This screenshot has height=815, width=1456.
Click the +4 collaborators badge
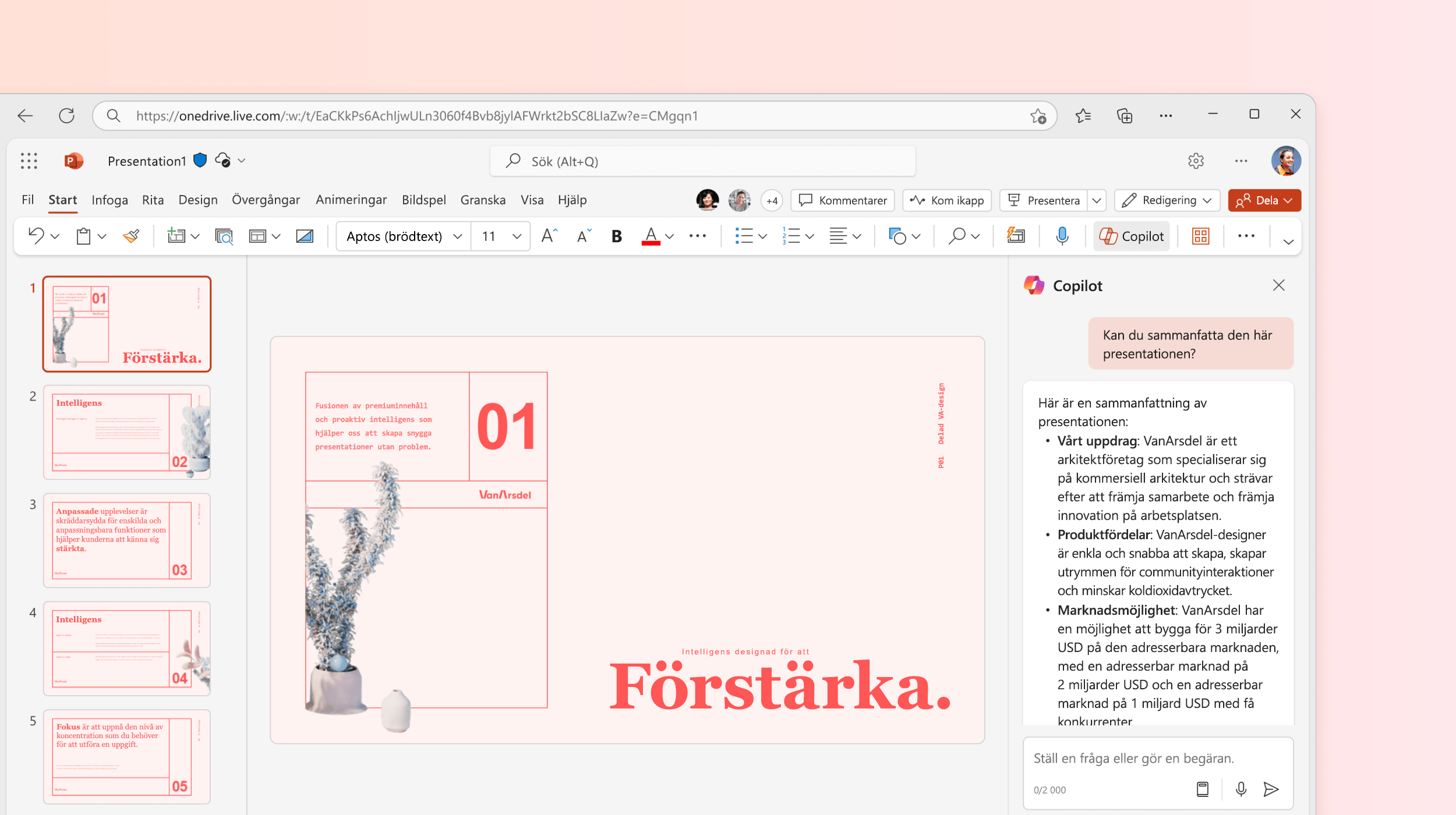click(772, 200)
